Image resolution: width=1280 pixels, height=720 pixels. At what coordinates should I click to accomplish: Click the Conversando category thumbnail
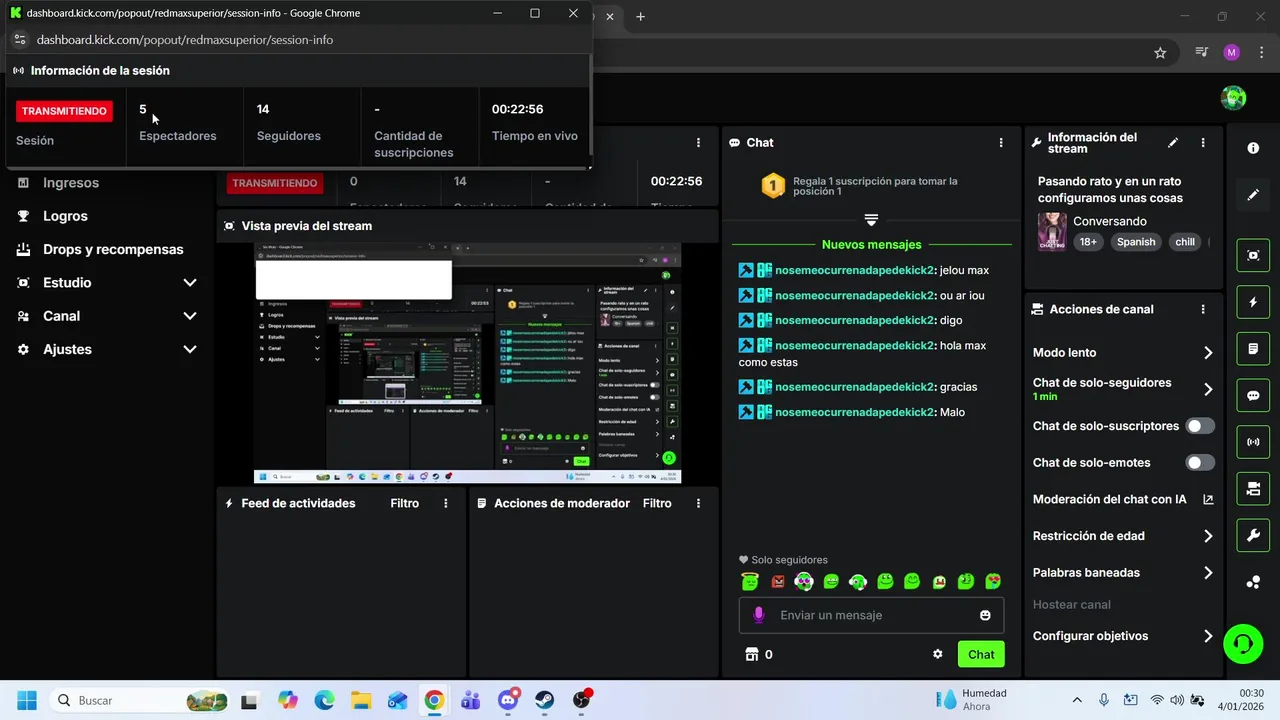coord(1051,231)
